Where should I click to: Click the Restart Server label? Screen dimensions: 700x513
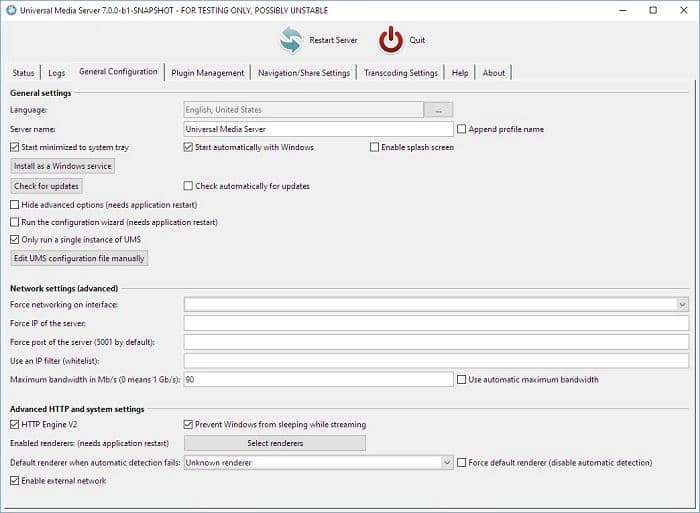tap(333, 40)
